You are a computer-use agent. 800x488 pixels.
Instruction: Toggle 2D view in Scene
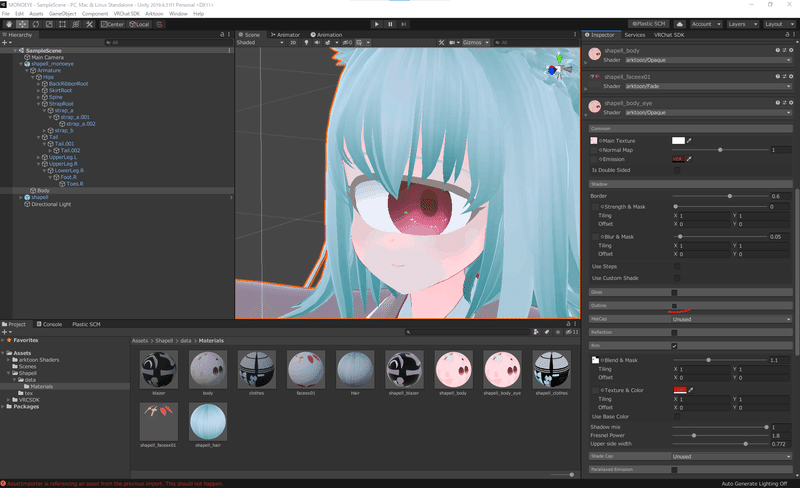pyautogui.click(x=293, y=42)
